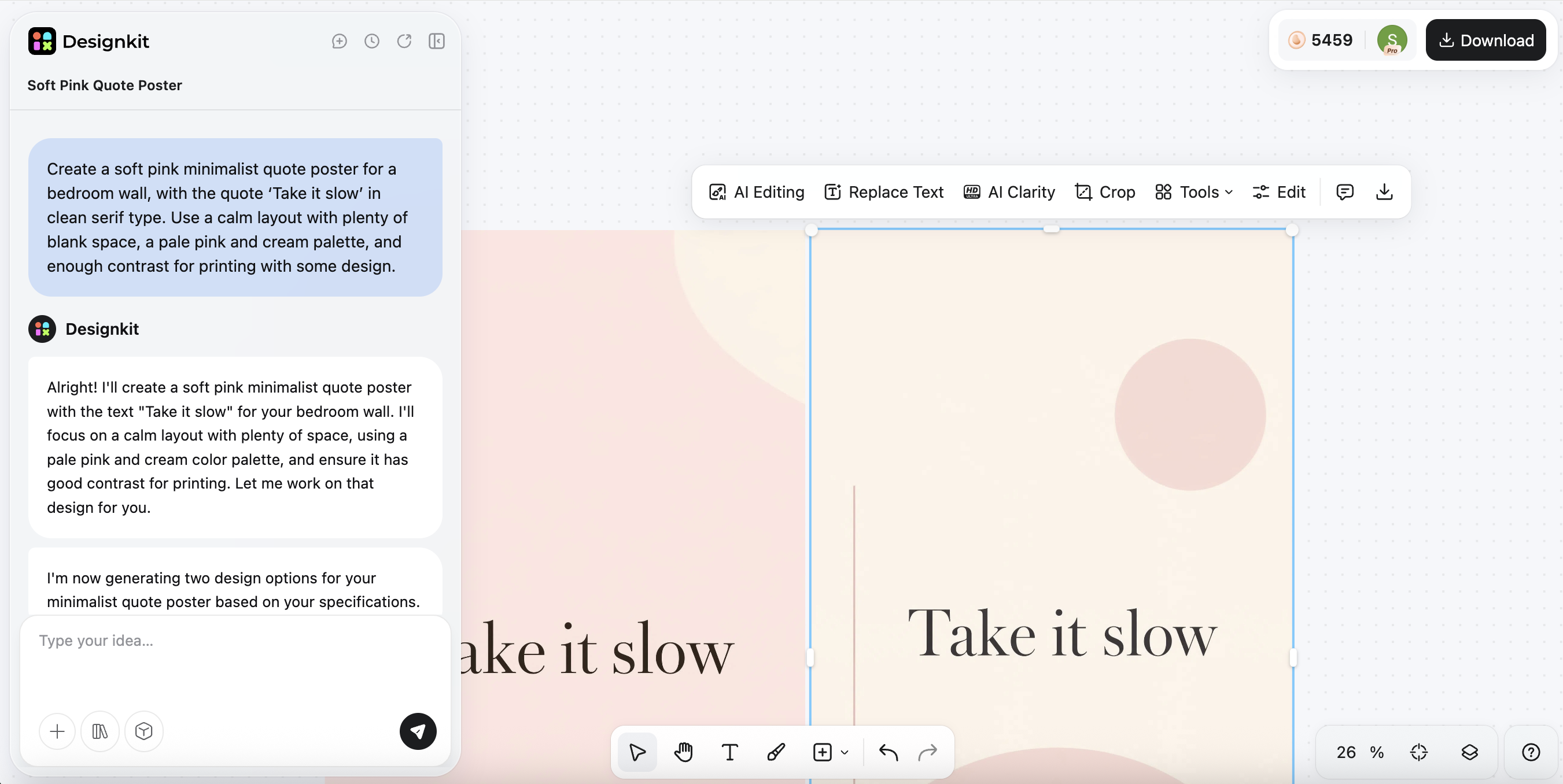The image size is (1563, 784).
Task: Click the Download button
Action: (1485, 40)
